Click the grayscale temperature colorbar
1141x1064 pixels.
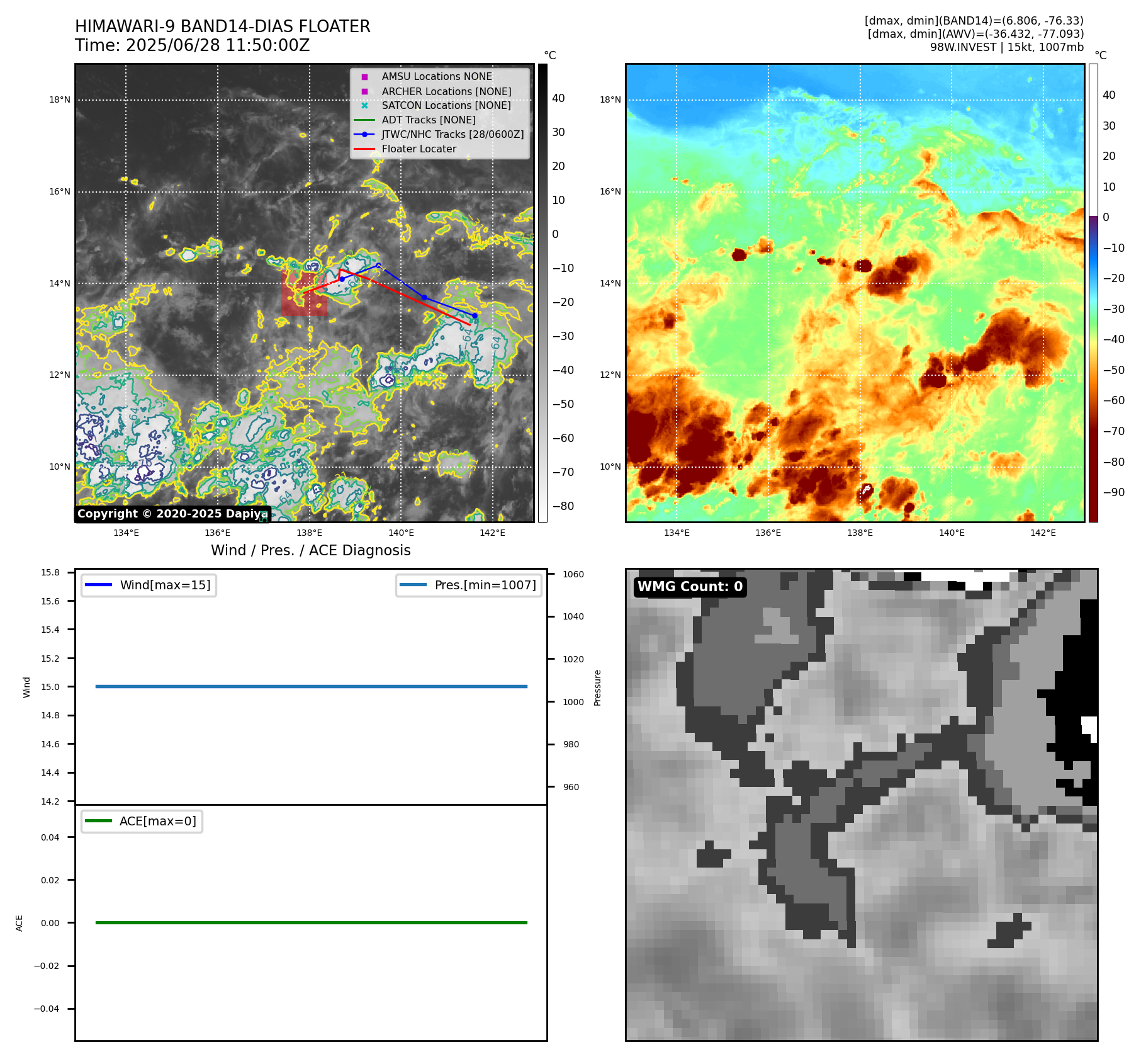542,293
